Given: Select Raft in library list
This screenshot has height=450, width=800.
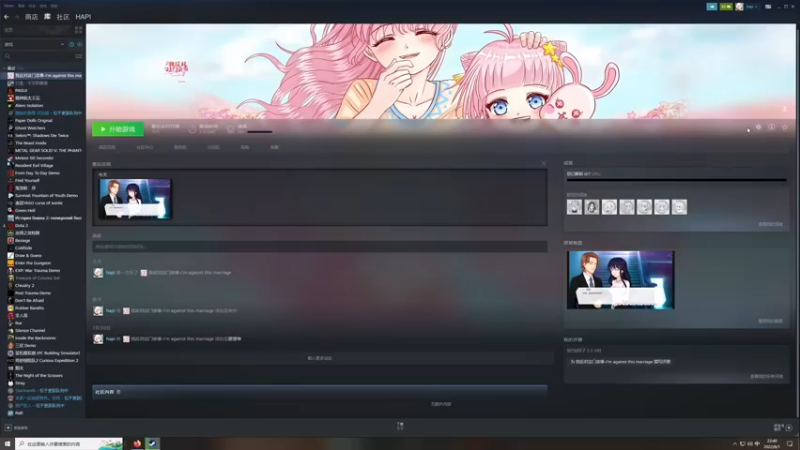Looking at the screenshot, I should [19, 413].
